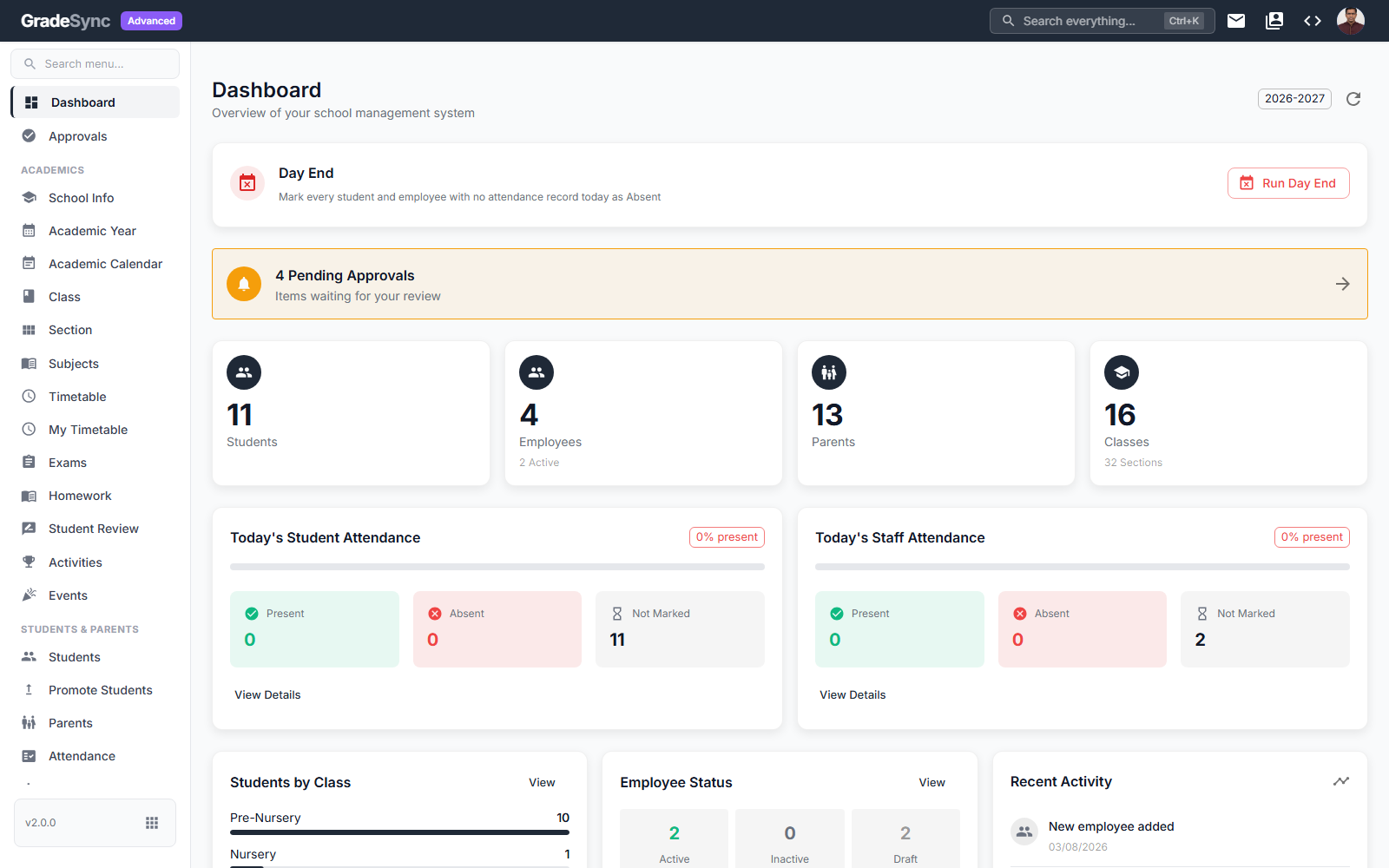Click the Employees card people icon

tap(537, 372)
